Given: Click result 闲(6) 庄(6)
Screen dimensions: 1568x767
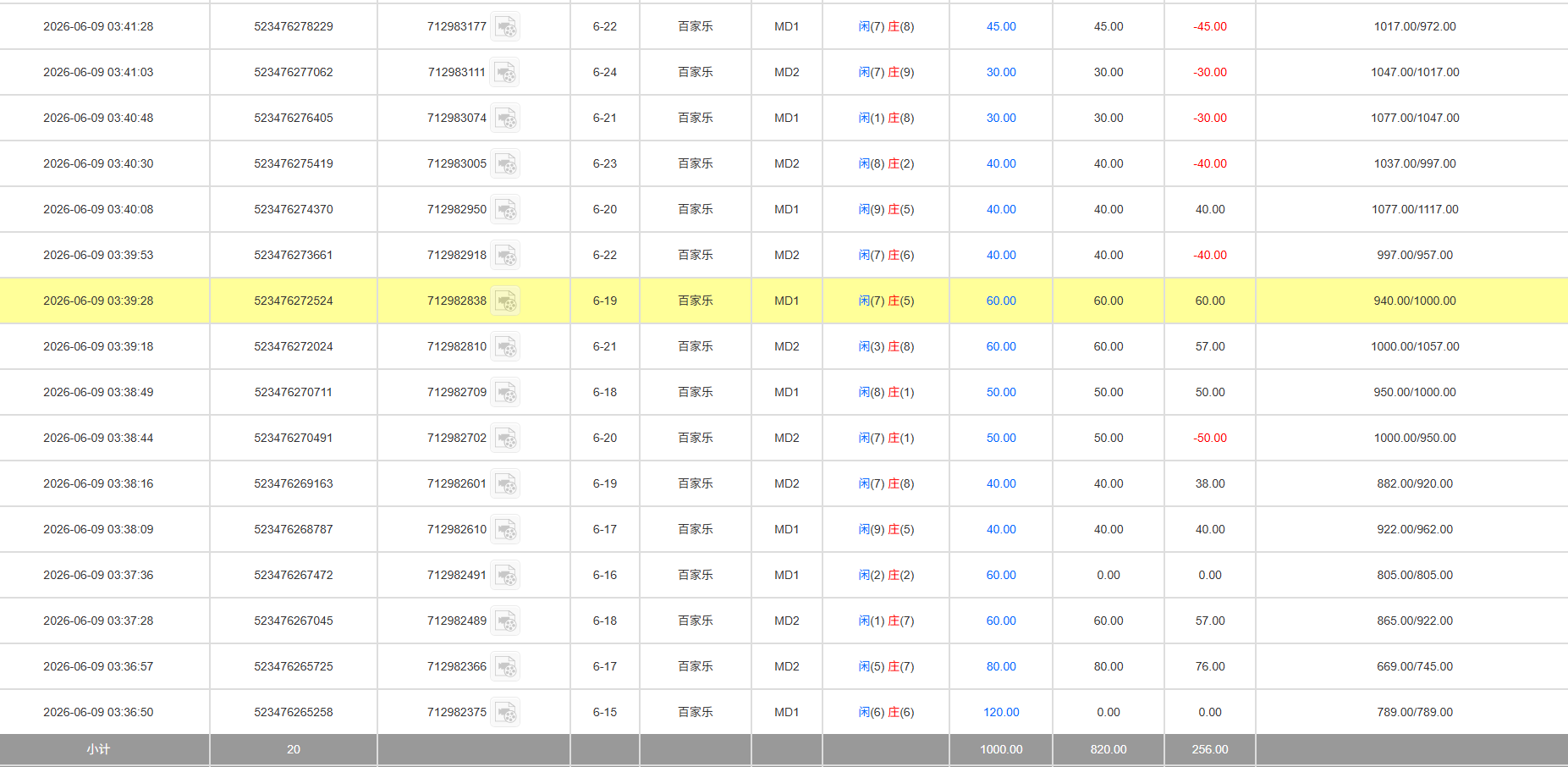Looking at the screenshot, I should [x=886, y=712].
